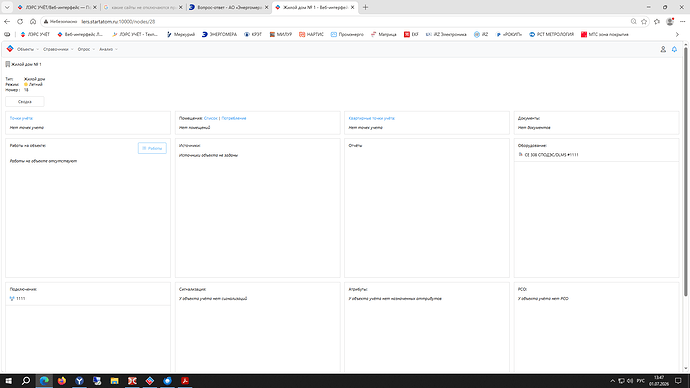This screenshot has height=388, width=690.
Task: Click the page vertical scrollbar
Action: pyautogui.click(x=685, y=172)
